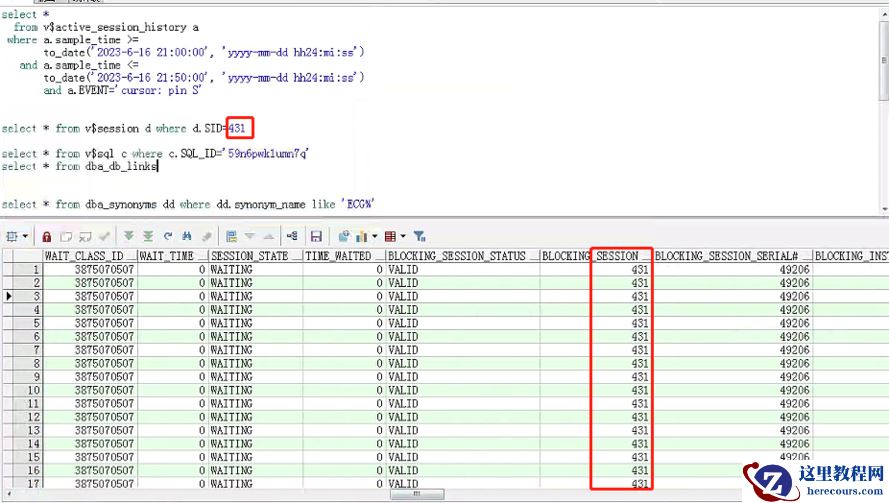This screenshot has width=889, height=503.
Task: Open the grid select-mode dropdown arrow
Action: click(x=25, y=237)
